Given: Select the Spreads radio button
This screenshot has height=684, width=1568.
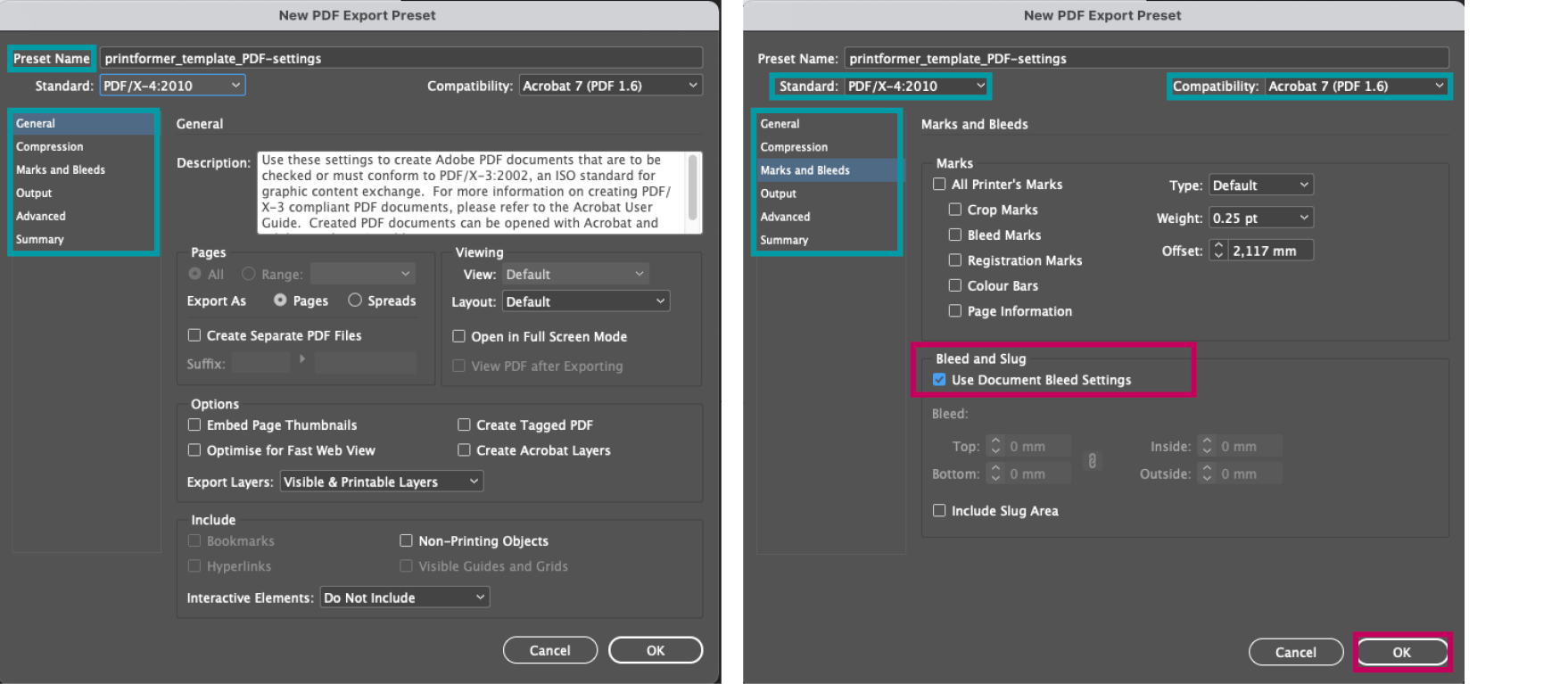Looking at the screenshot, I should pos(355,301).
